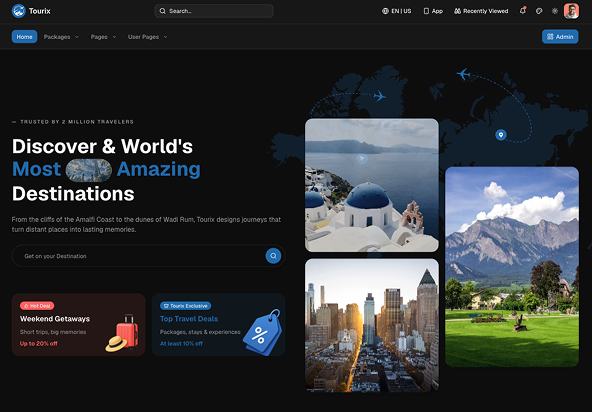Viewport: 592px width, 412px height.
Task: Open the notifications bell
Action: (523, 11)
